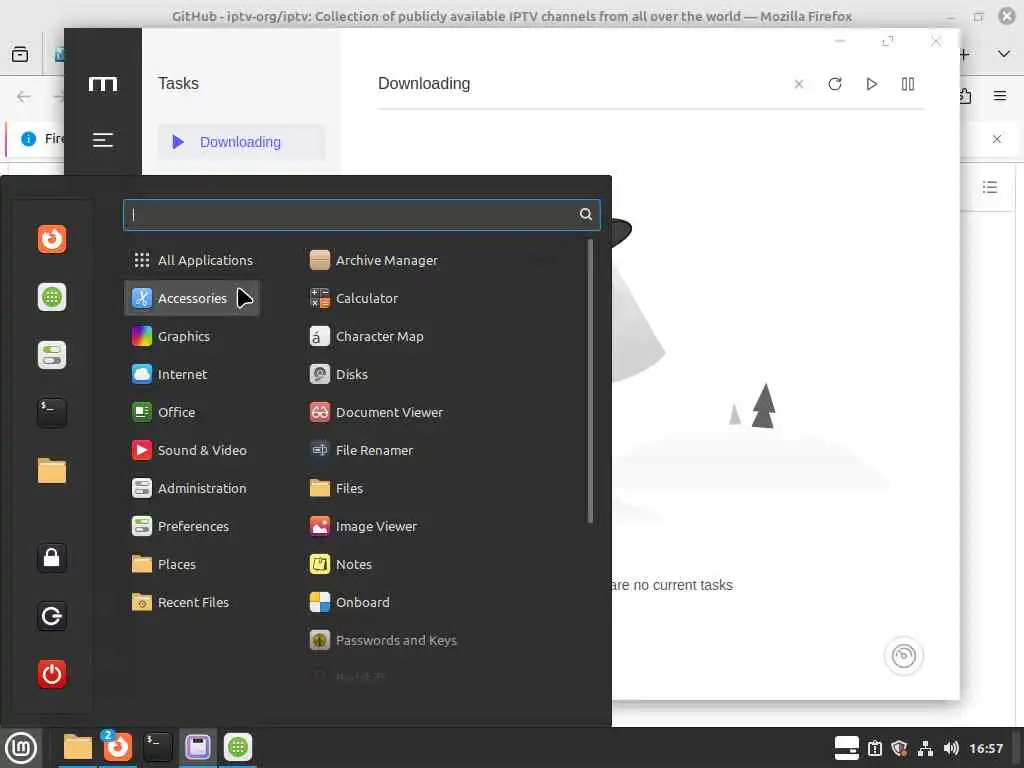Refresh the Motrix task list
This screenshot has height=768, width=1024.
[835, 84]
